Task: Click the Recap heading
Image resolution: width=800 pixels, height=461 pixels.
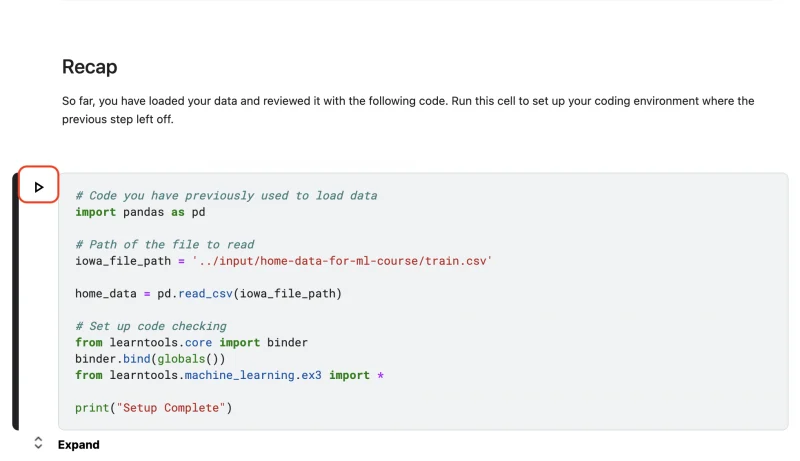Action: click(x=89, y=67)
